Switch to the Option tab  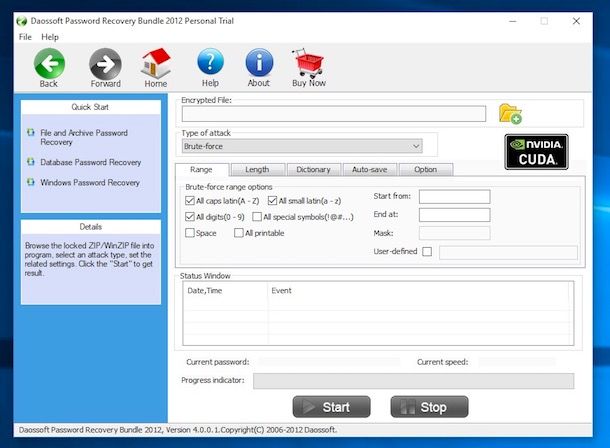point(426,170)
